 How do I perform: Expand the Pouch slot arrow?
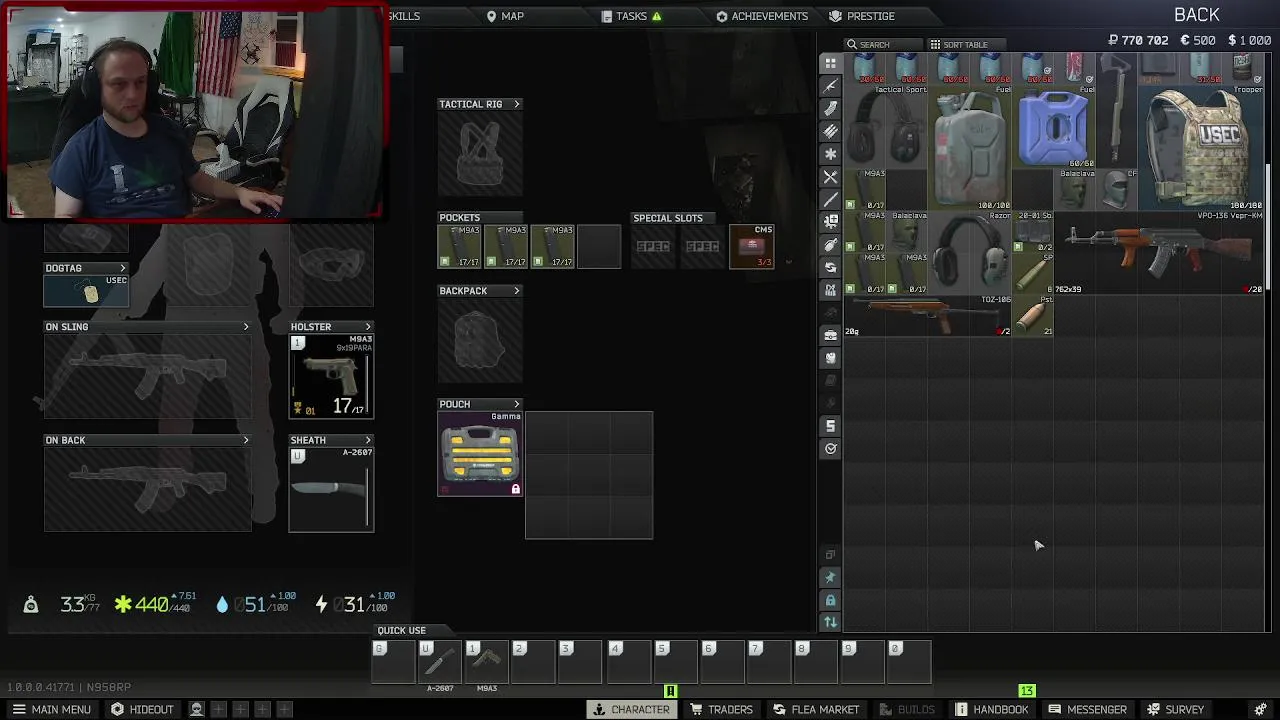tap(516, 404)
